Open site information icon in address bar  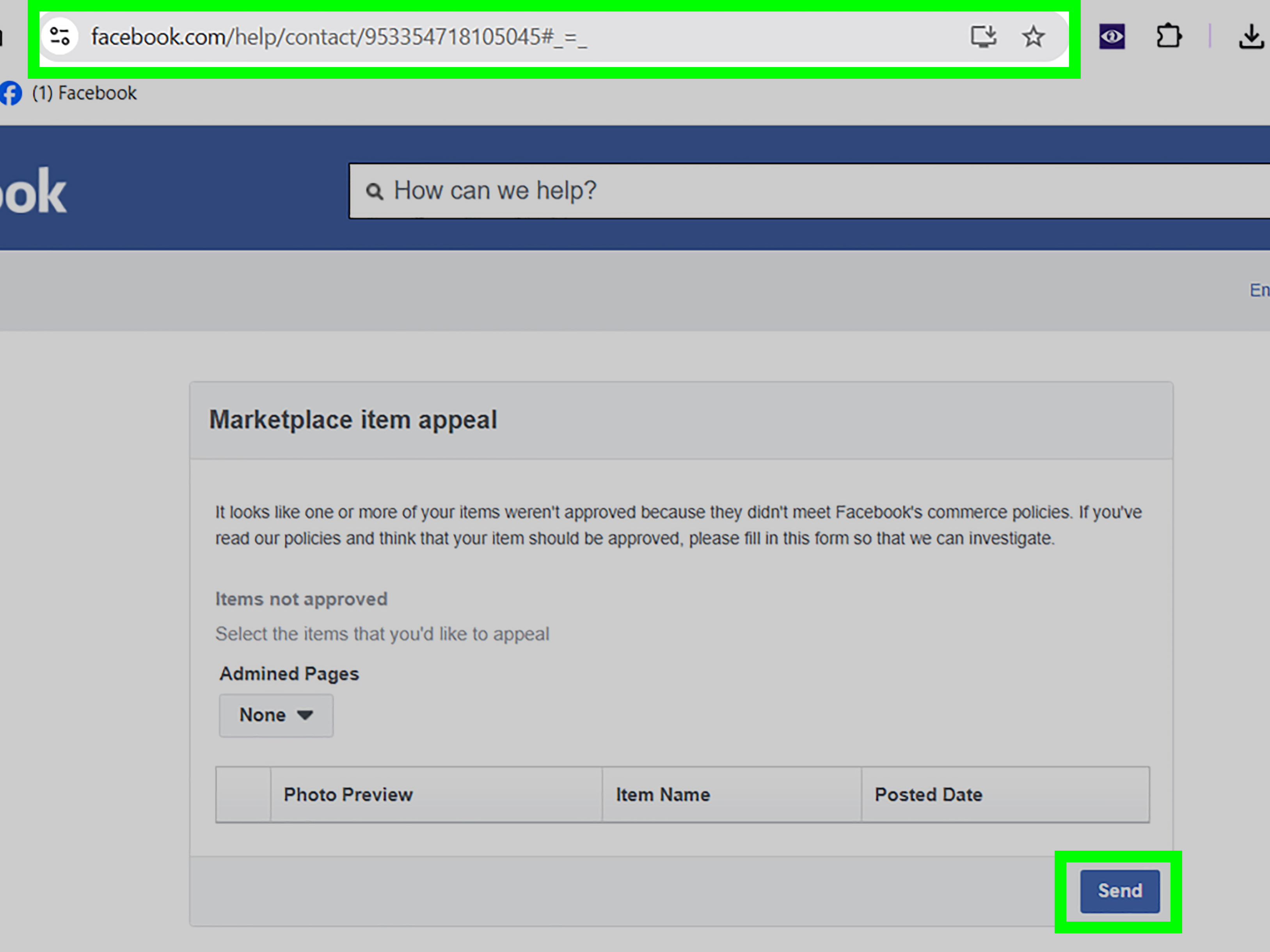[60, 37]
